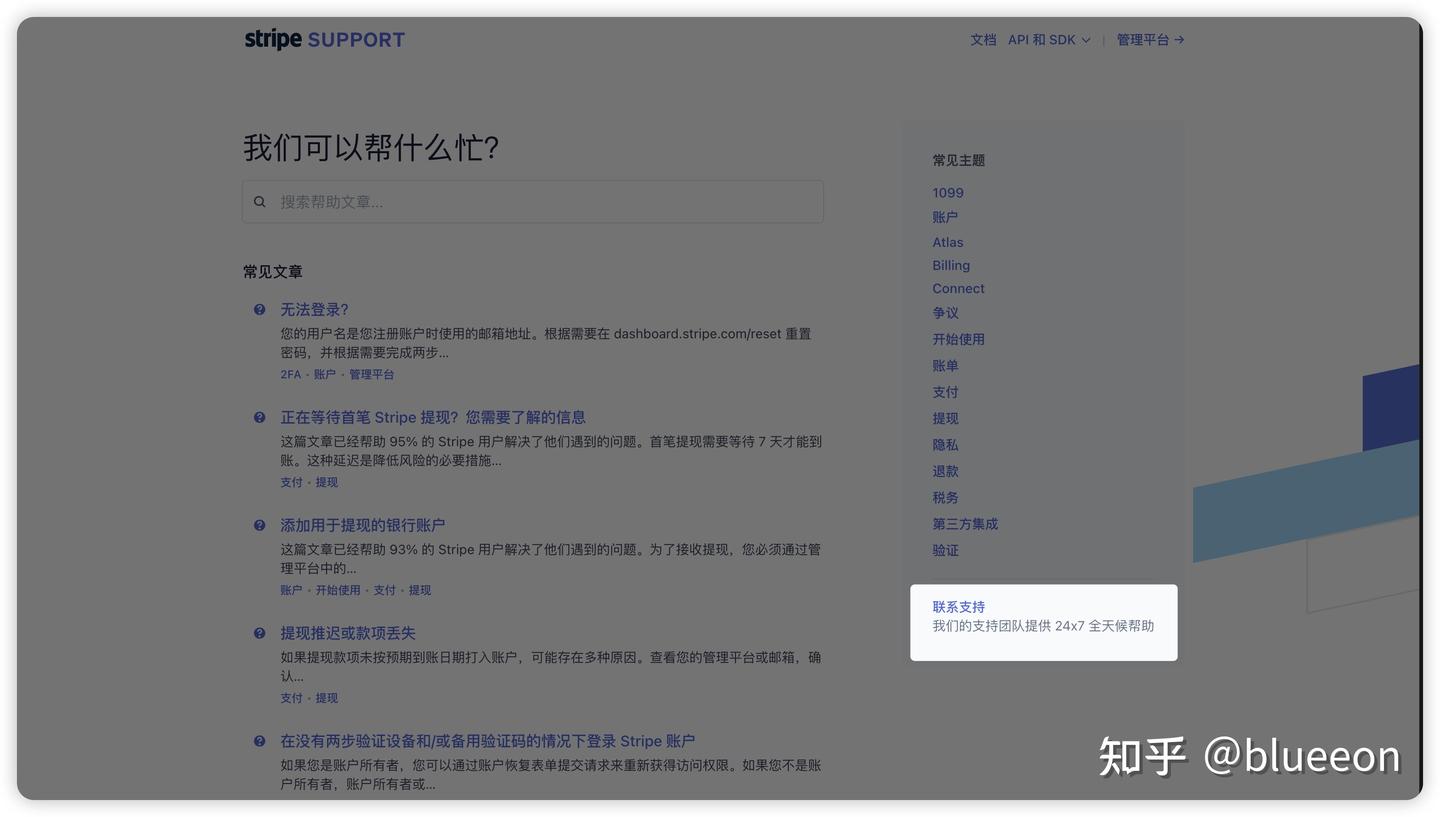Click the question mark icon beside the two-step verification article
Screen dimensions: 1440x817
(x=260, y=741)
